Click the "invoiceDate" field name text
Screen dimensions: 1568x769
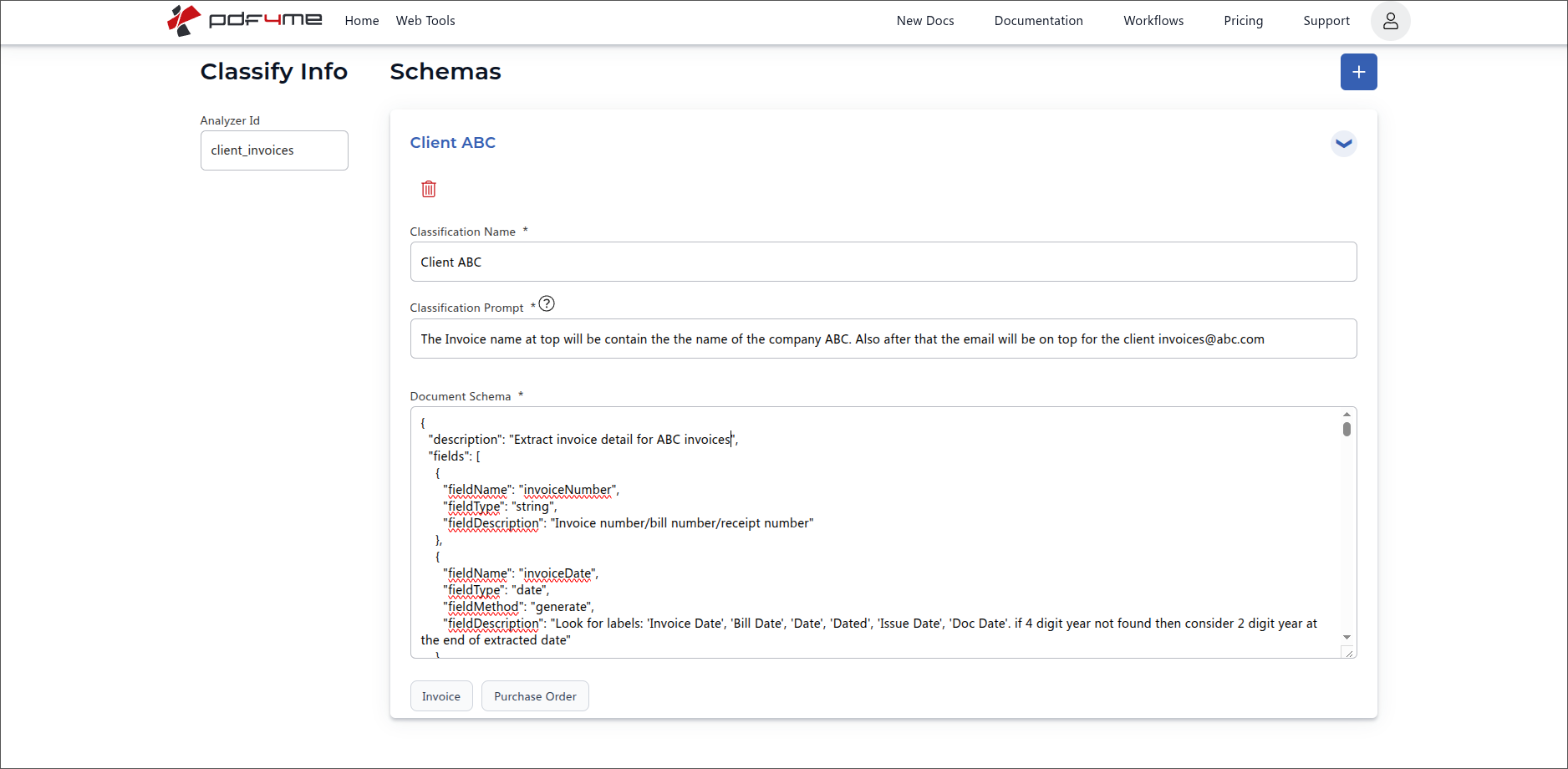557,573
